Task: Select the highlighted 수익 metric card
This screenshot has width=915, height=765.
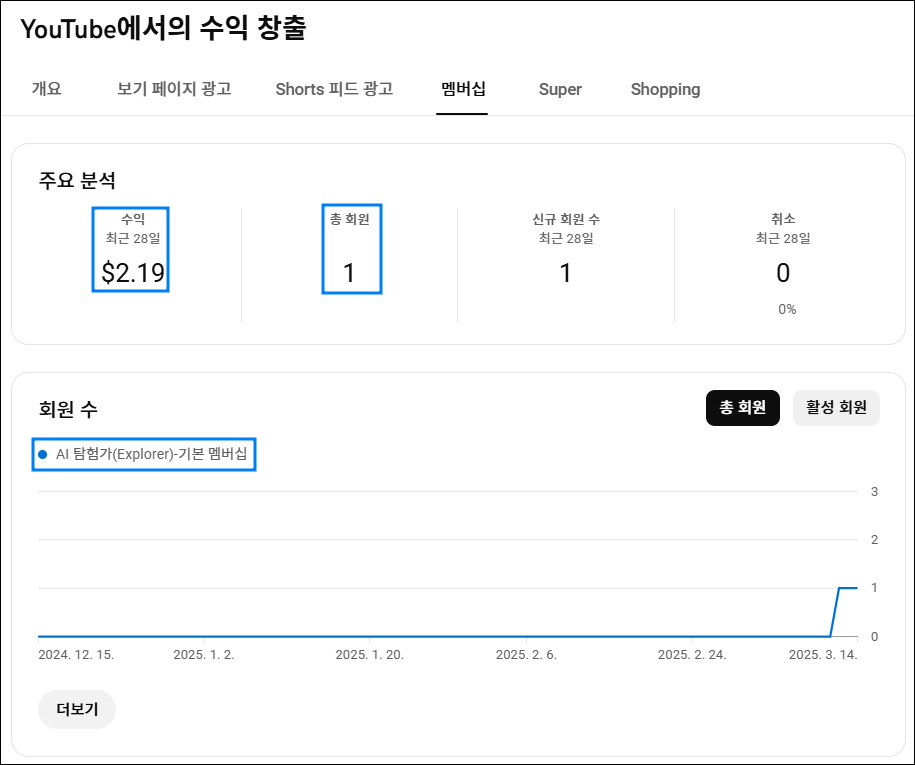Action: tap(131, 249)
